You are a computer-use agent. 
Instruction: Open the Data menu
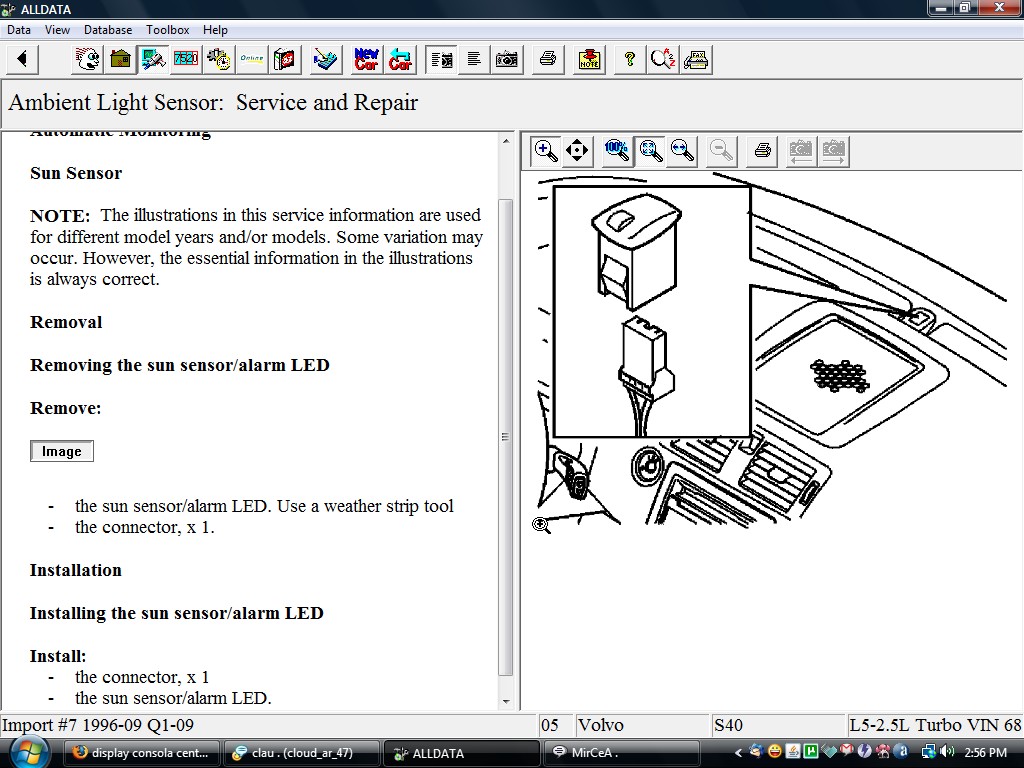click(x=19, y=30)
